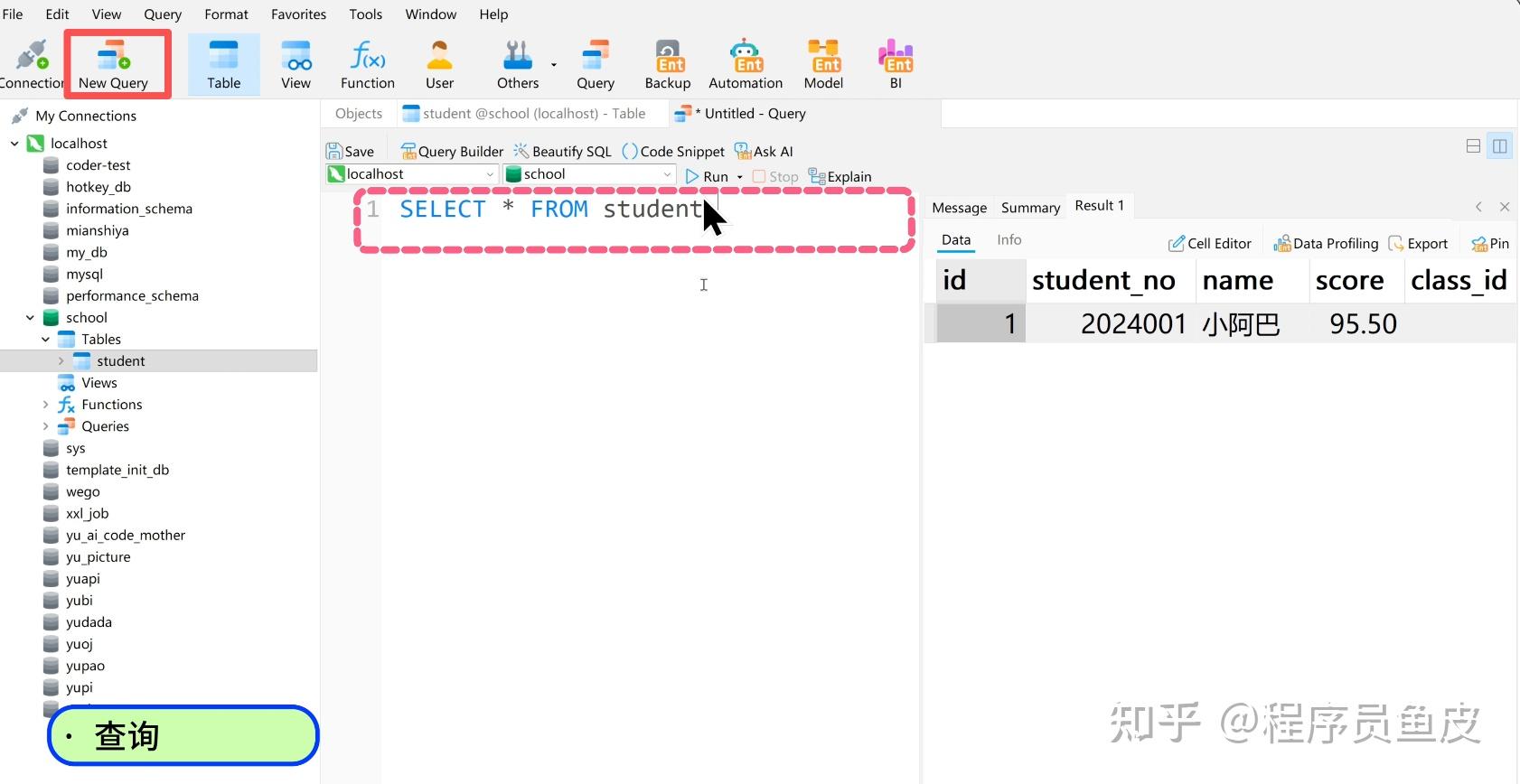Open the localhost connection dropdown

(x=412, y=174)
